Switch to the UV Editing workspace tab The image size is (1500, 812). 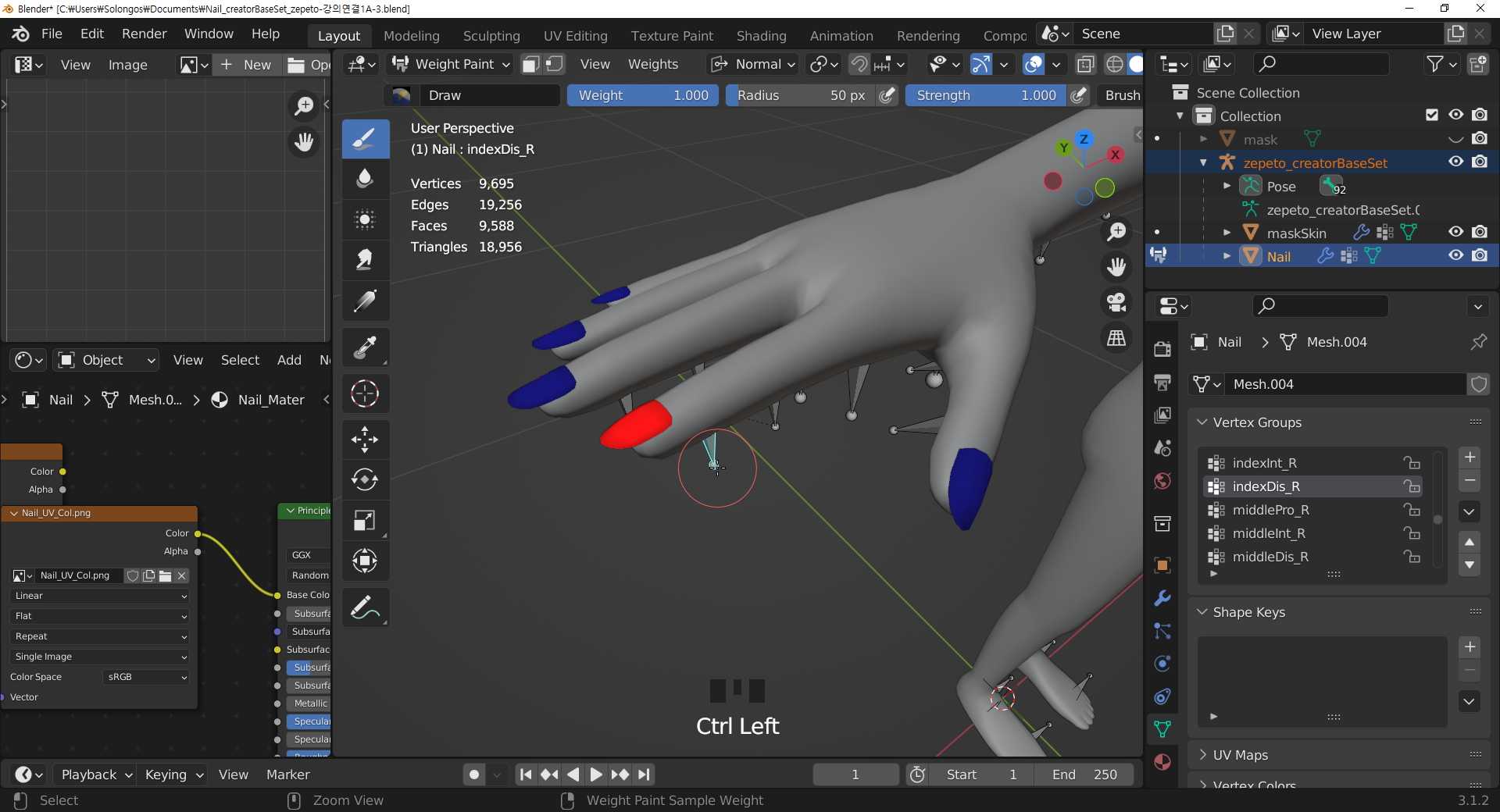(576, 36)
